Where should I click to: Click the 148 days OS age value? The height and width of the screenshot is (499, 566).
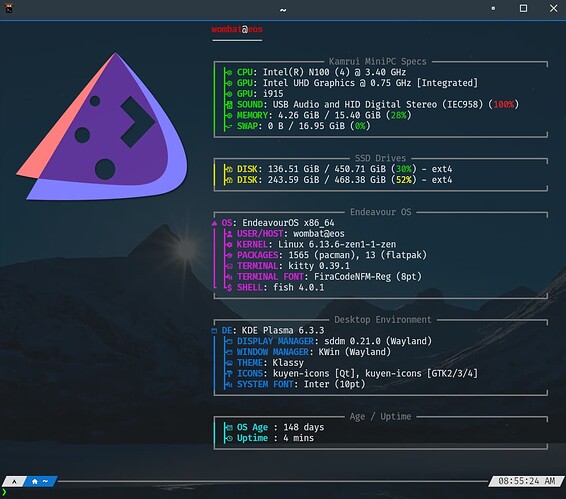click(304, 428)
